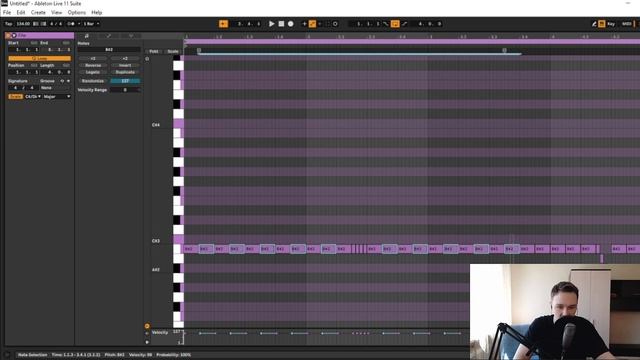Click the Session Record circle button
Viewport: 640px width, 360px height.
coord(335,24)
